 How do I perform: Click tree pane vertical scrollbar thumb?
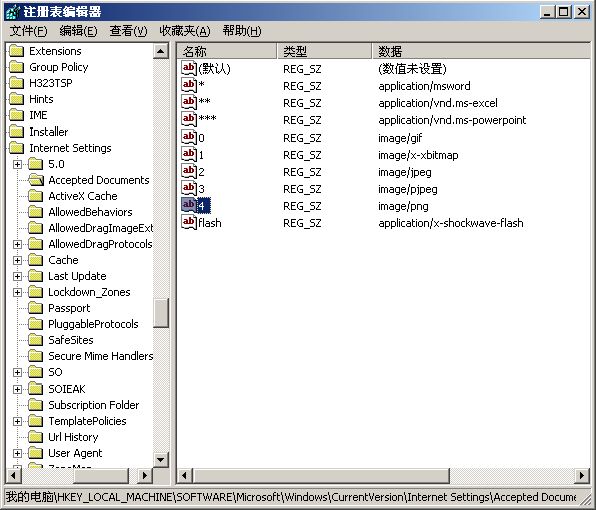pos(161,313)
